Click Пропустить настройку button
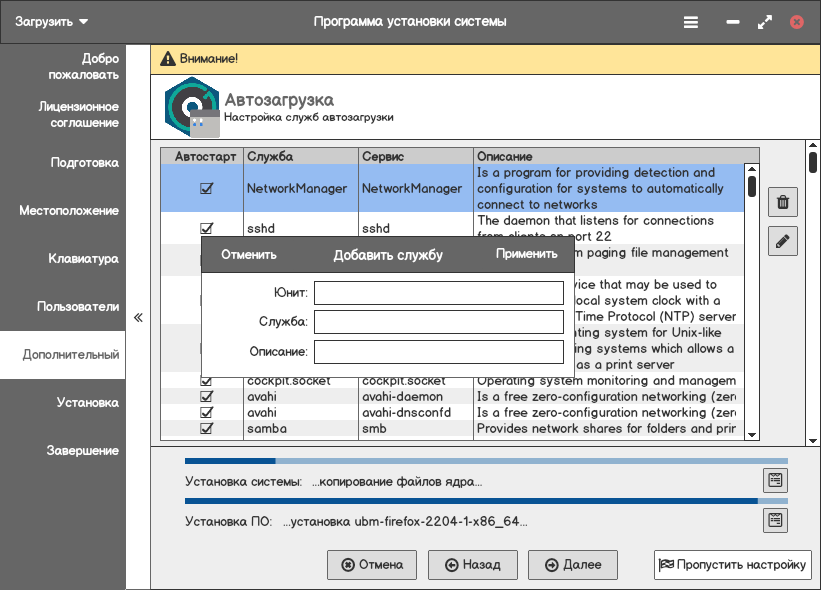 click(732, 565)
